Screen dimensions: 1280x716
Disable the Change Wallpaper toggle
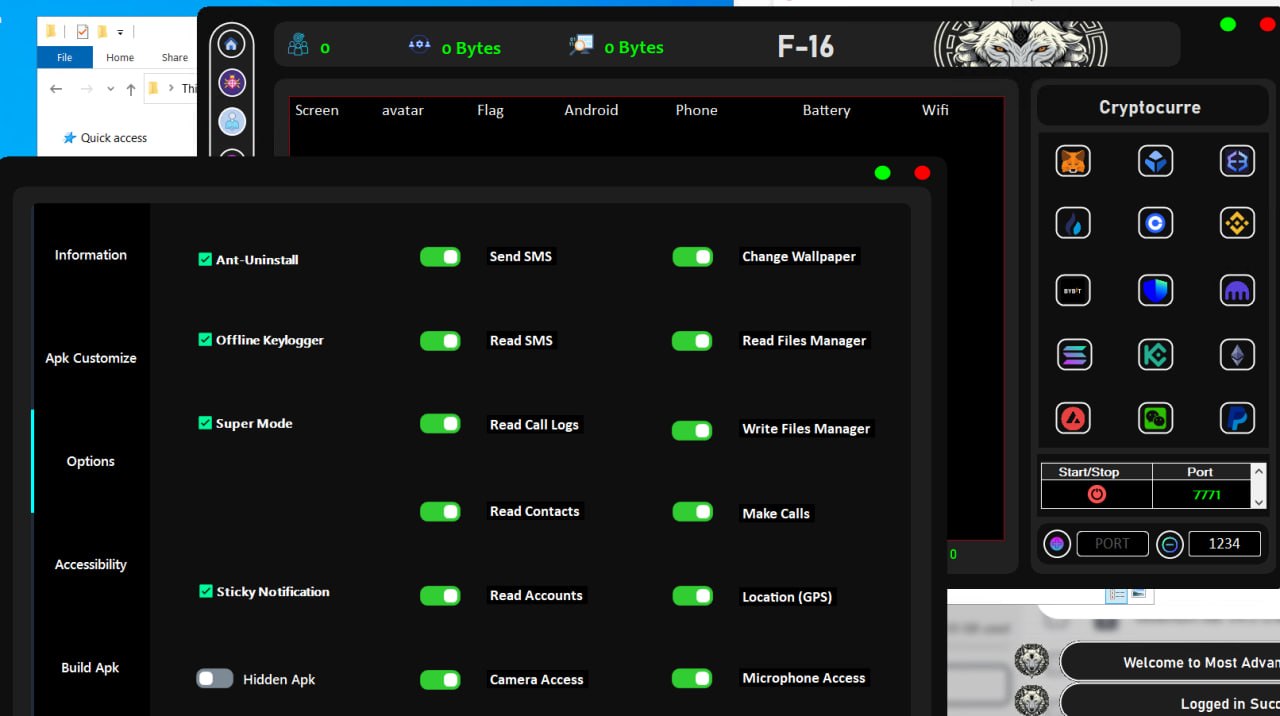point(692,257)
